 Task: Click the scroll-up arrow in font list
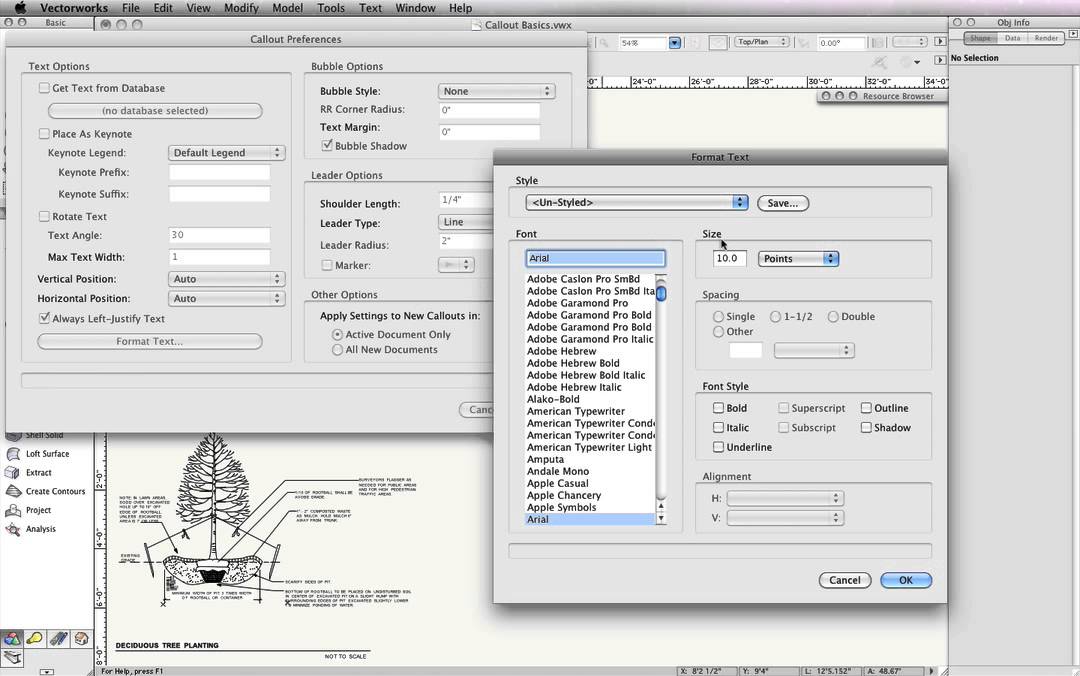point(661,506)
